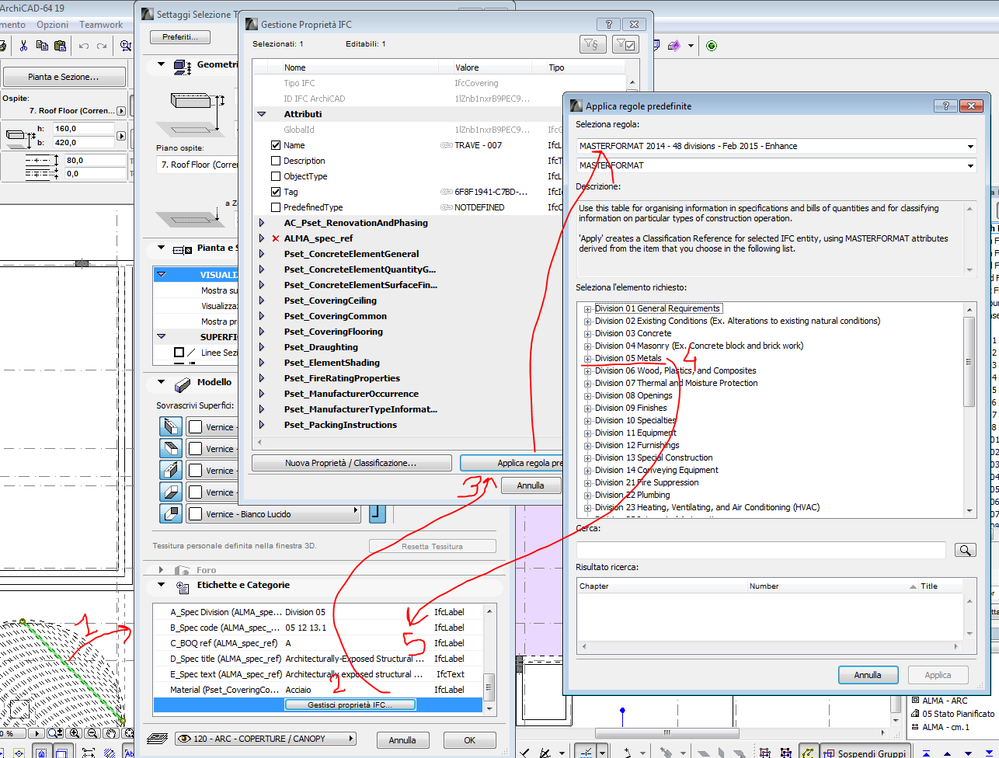Viewport: 999px width, 758px height.
Task: Select the fifth surface override icon beside Vernice - Bianco Lucido
Action: 171,513
